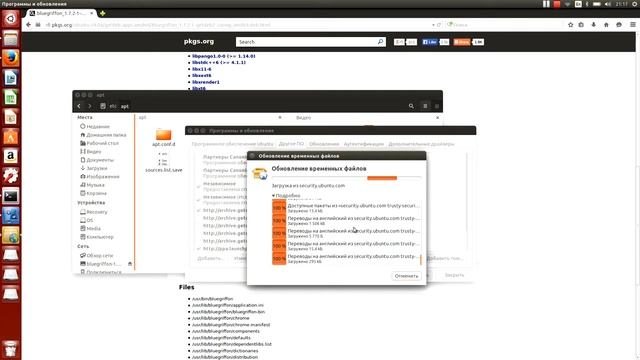This screenshot has height=360, width=640.
Task: Open Ubuntu Software Center dock icon
Action: coord(11,137)
